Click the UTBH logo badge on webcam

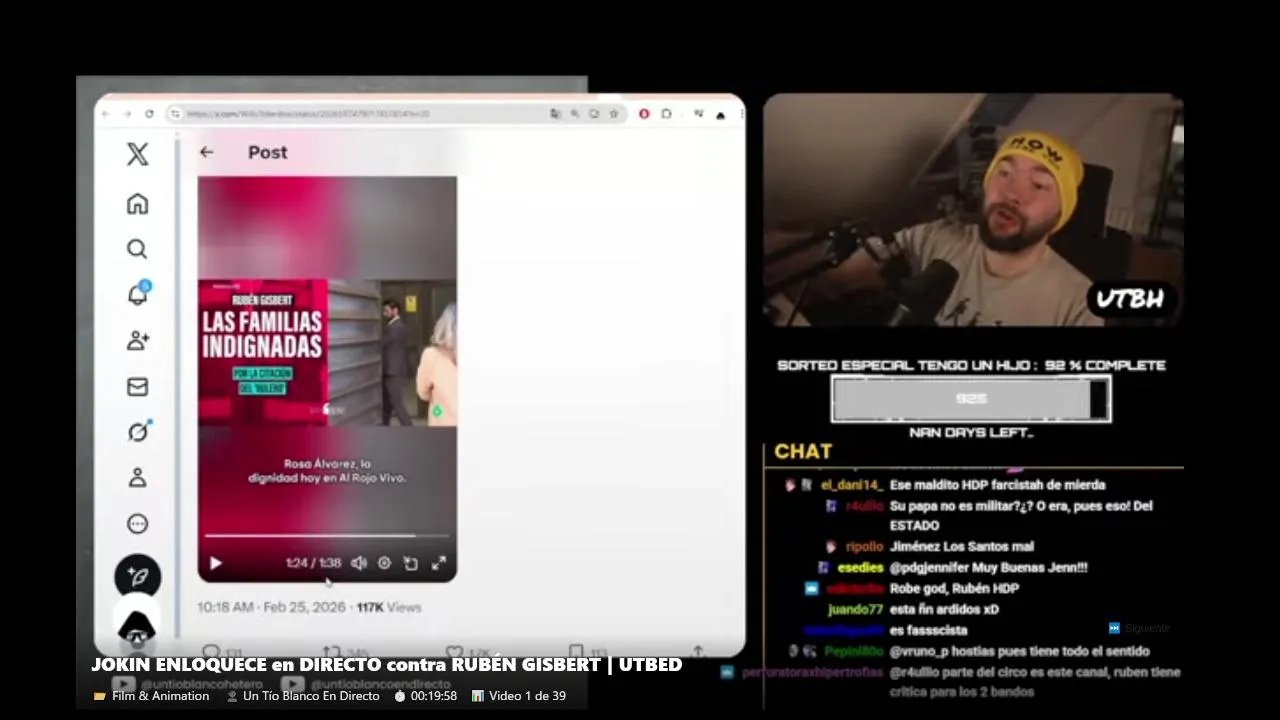[x=1131, y=299]
